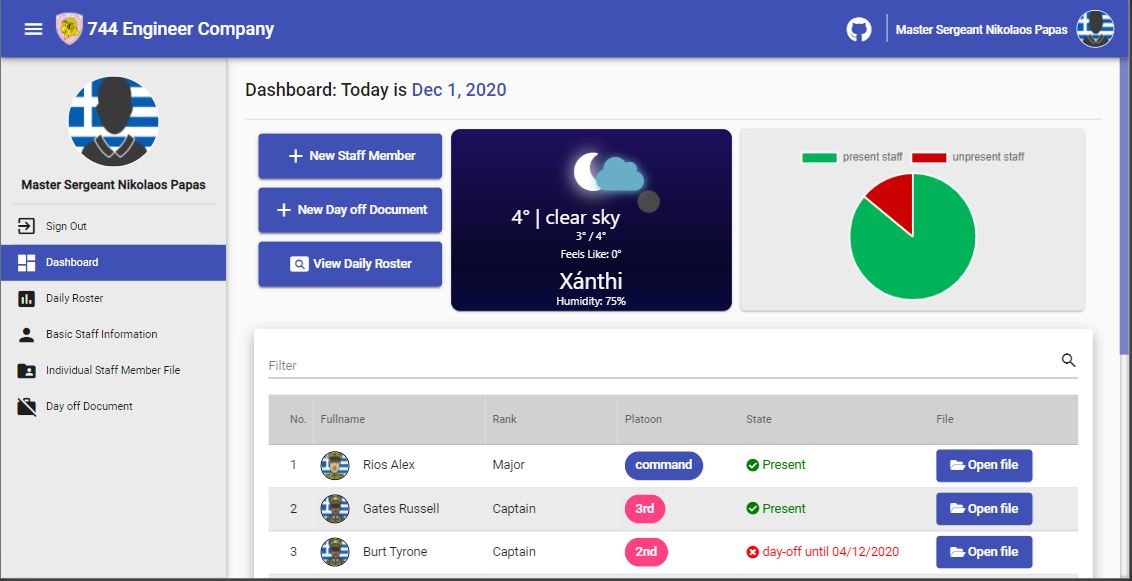Click the large sidebar profile picture
This screenshot has width=1132, height=581.
click(113, 121)
